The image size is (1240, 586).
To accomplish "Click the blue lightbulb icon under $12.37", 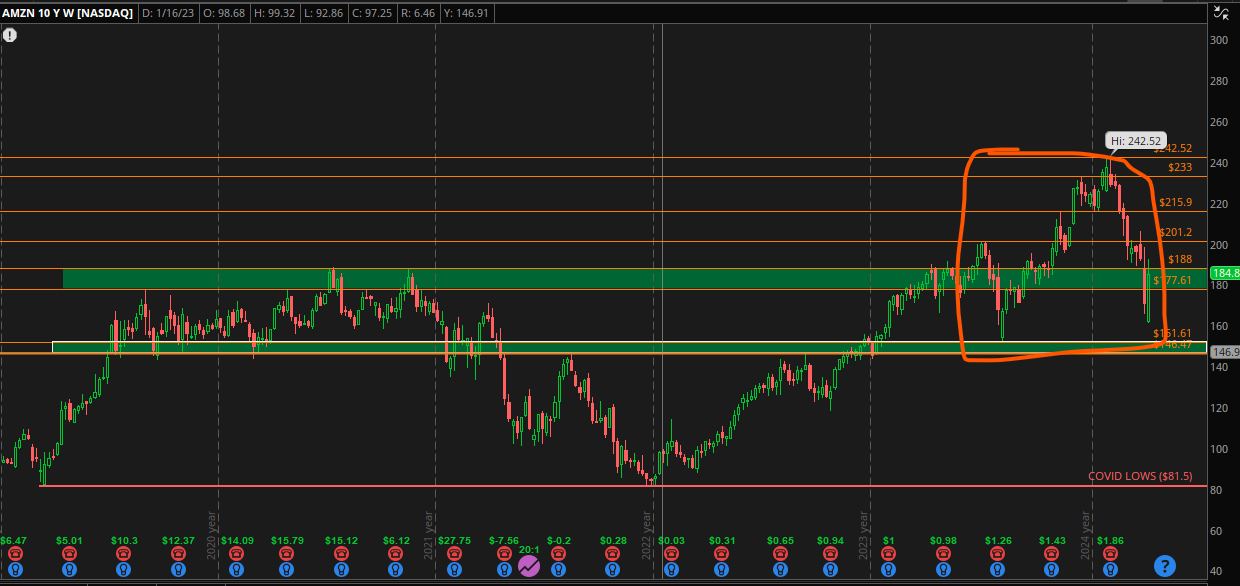I will [178, 568].
